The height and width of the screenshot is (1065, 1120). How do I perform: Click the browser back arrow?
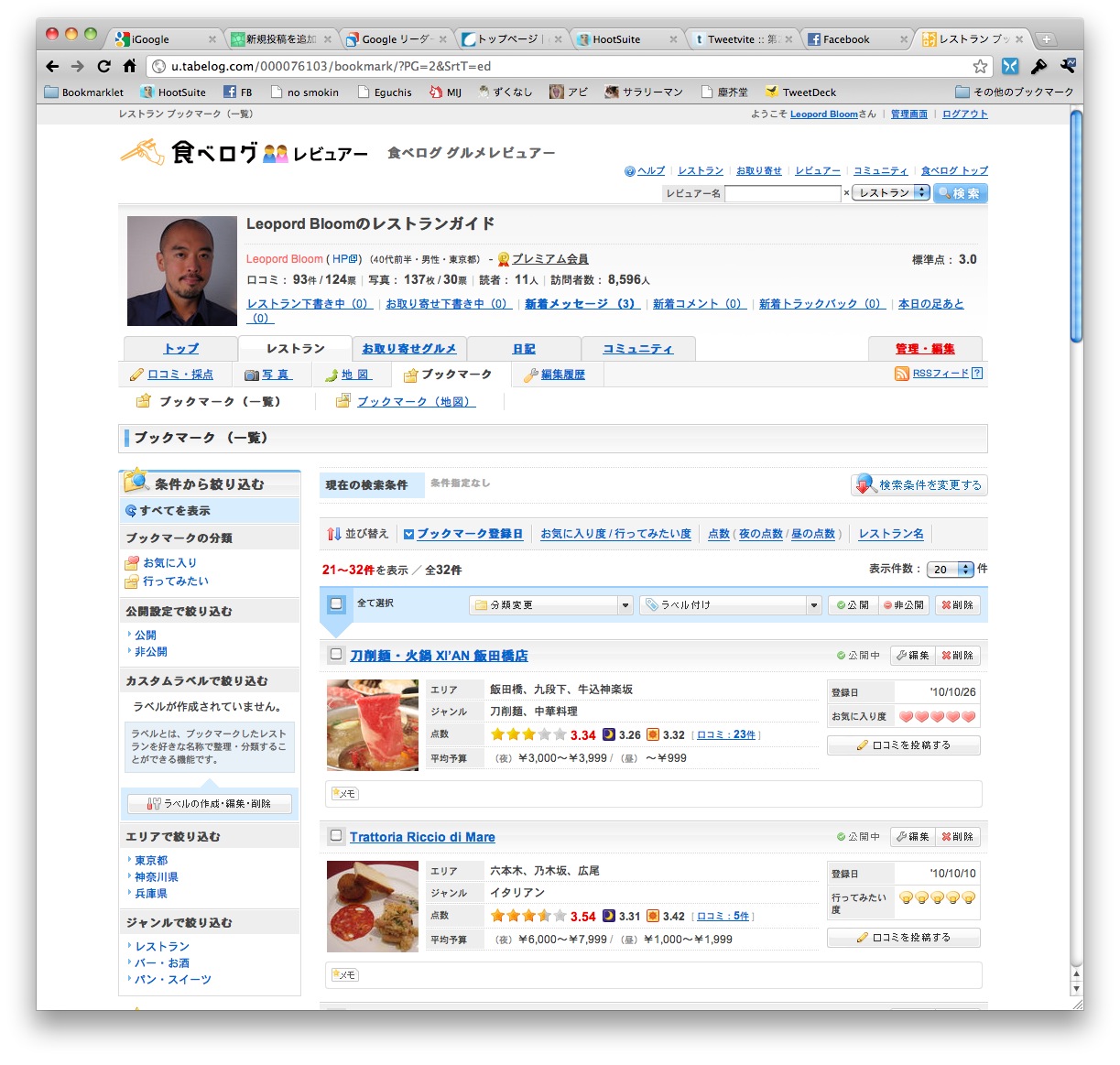coord(52,66)
